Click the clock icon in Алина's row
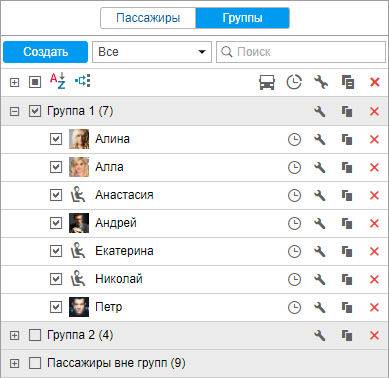 (294, 139)
